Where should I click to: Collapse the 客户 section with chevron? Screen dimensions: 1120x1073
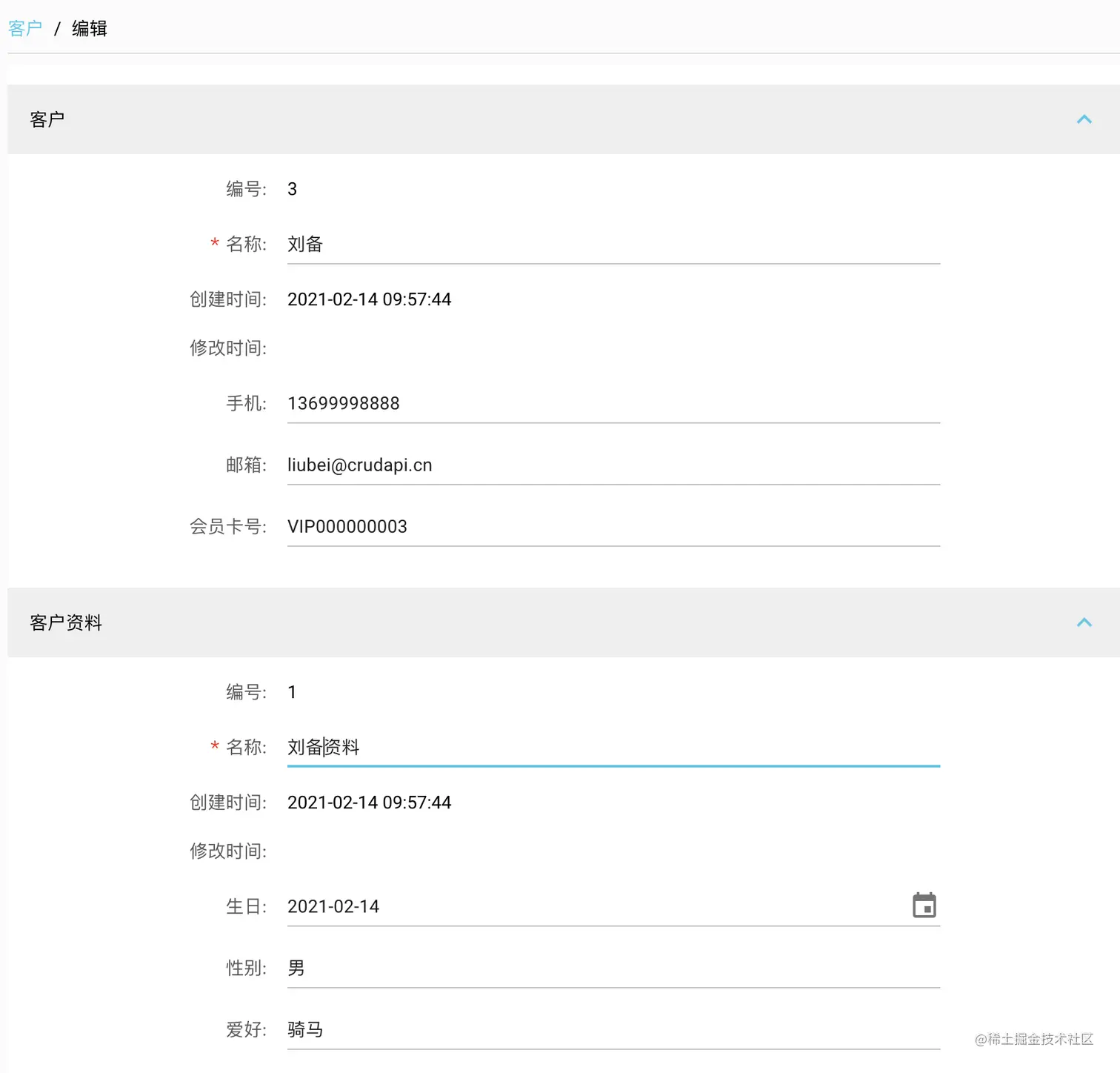(x=1084, y=119)
